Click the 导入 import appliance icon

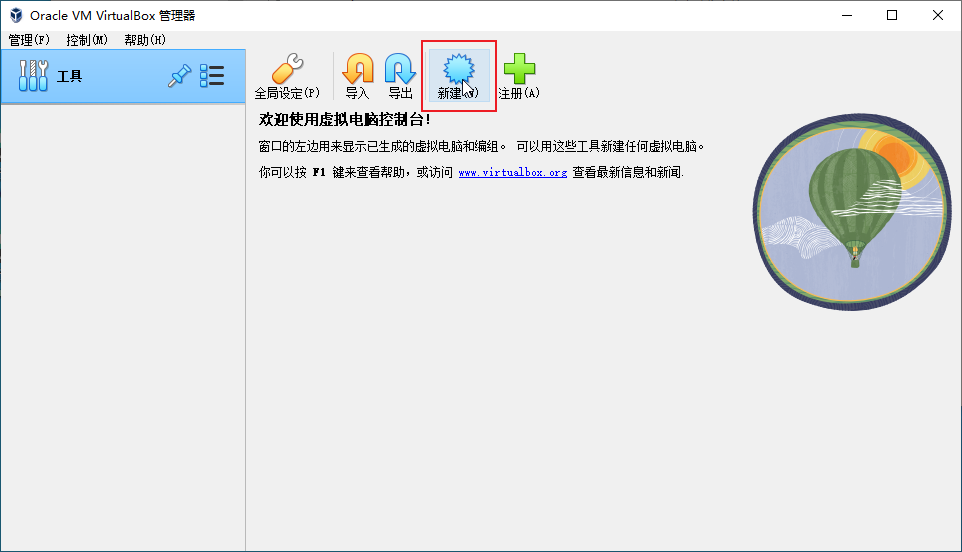click(357, 70)
